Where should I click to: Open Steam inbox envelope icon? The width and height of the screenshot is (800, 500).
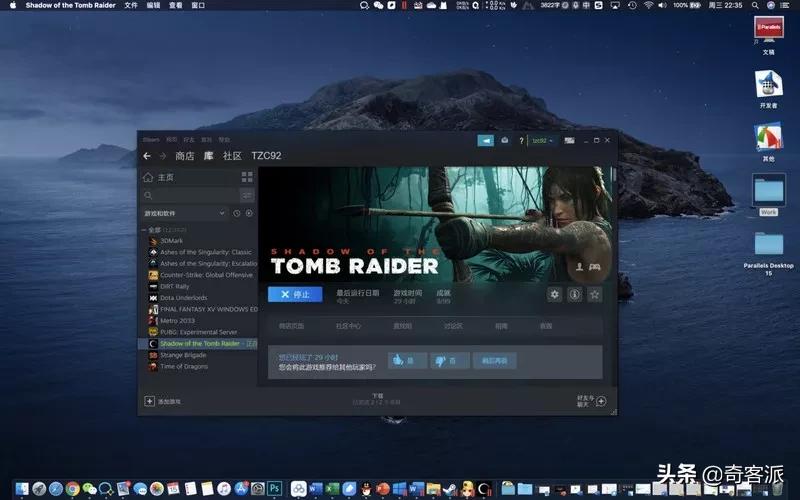[x=505, y=140]
